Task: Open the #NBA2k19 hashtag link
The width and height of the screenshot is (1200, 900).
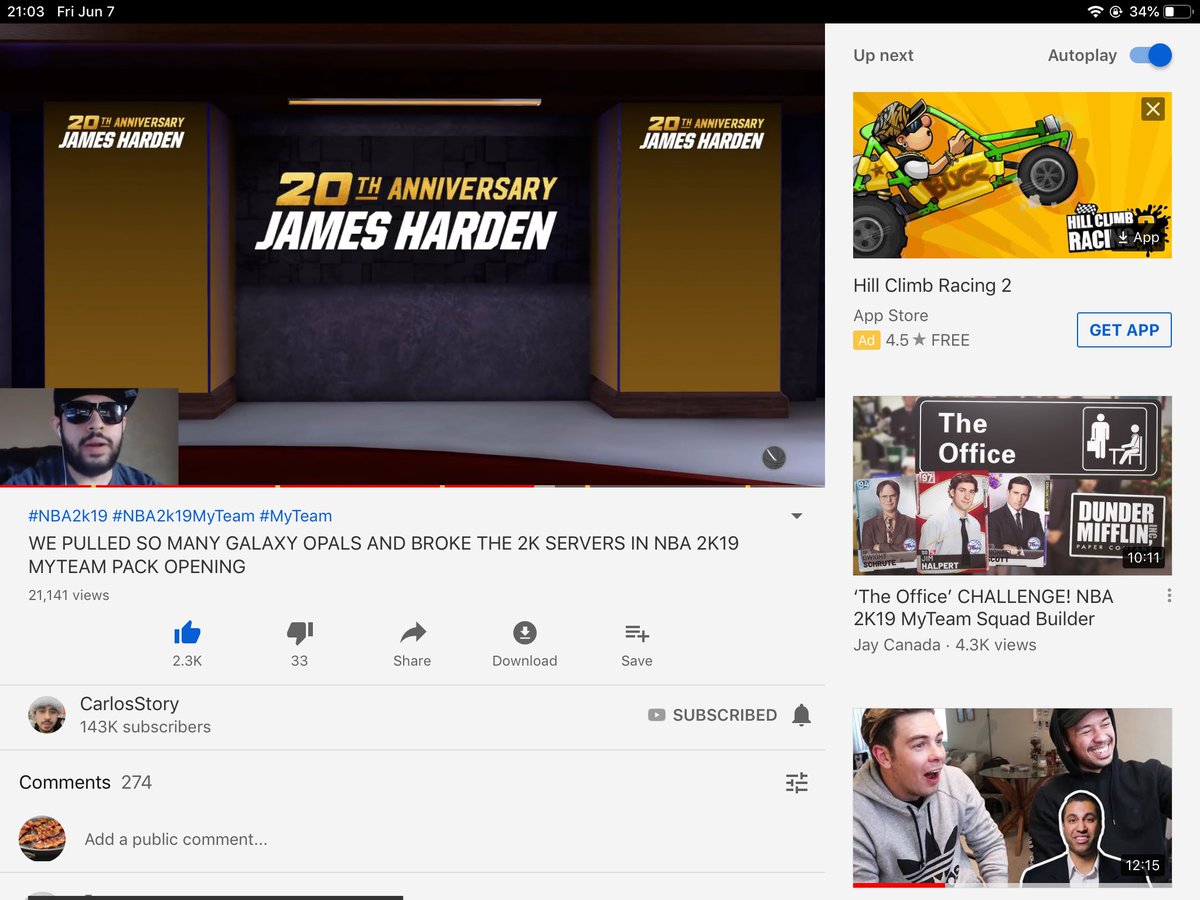Action: tap(68, 516)
